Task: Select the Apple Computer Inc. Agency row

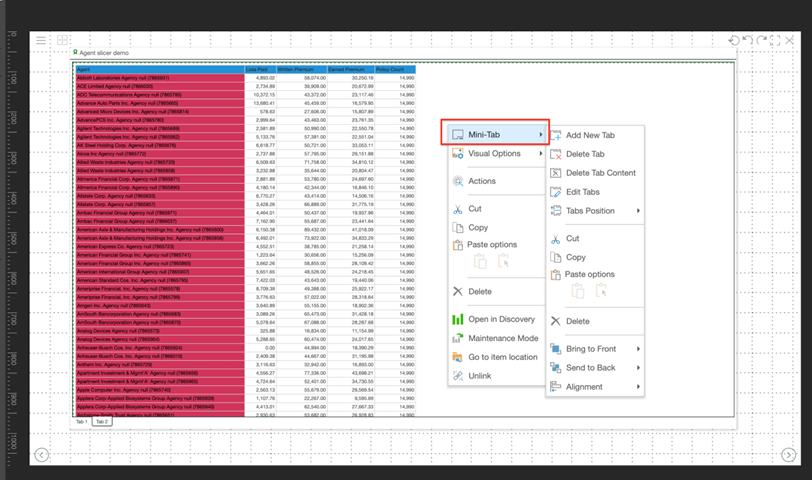Action: click(160, 390)
